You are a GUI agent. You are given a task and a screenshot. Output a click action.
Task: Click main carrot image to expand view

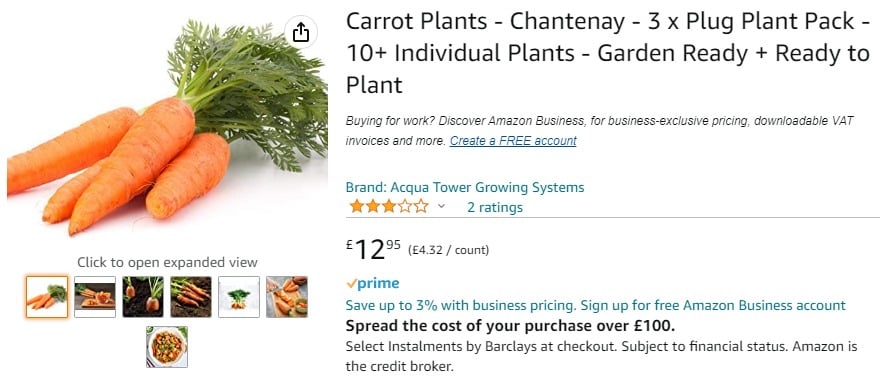(167, 127)
